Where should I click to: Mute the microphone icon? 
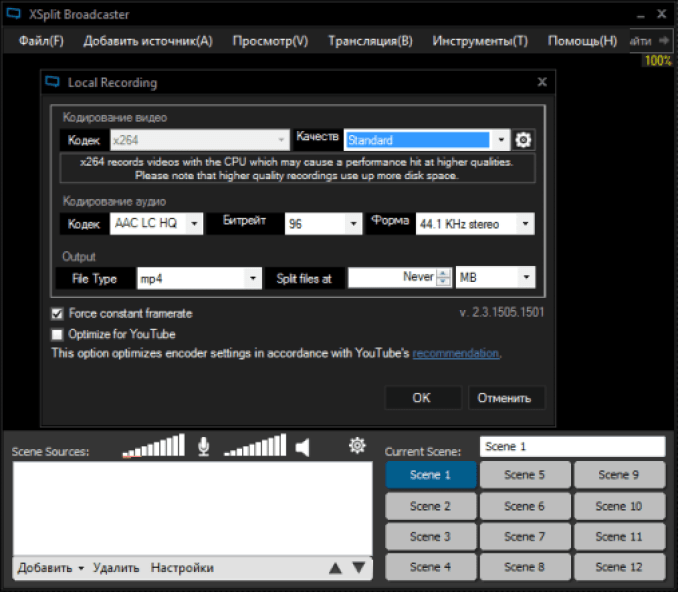204,446
